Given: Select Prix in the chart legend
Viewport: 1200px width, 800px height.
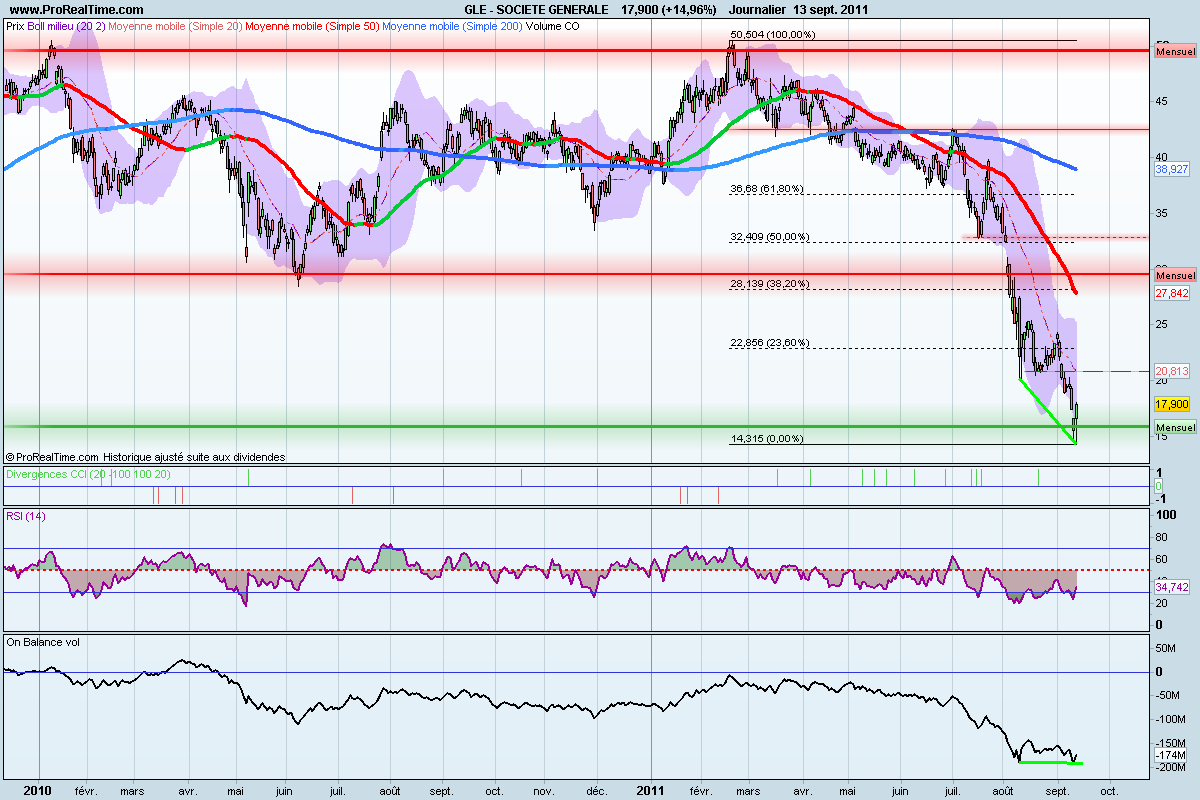Looking at the screenshot, I should (x=16, y=26).
